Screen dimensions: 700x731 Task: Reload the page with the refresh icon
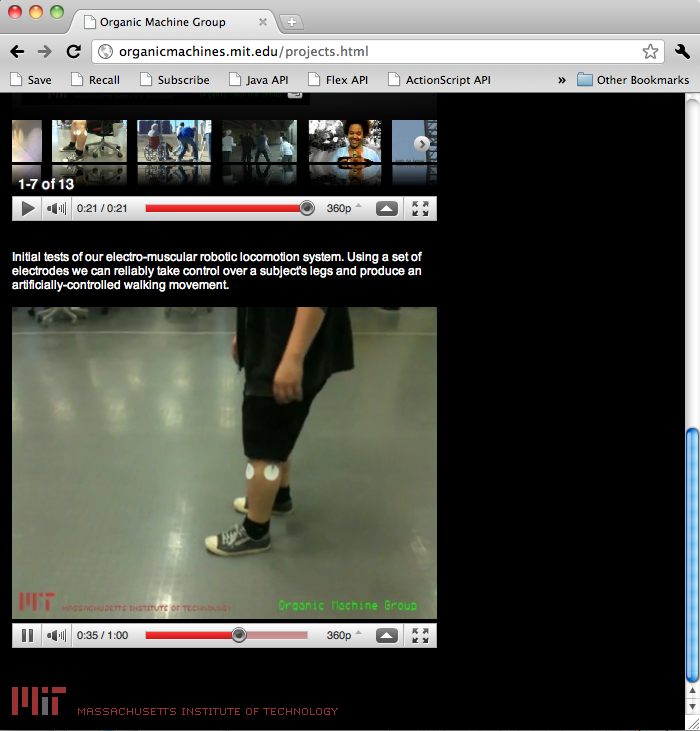[73, 51]
